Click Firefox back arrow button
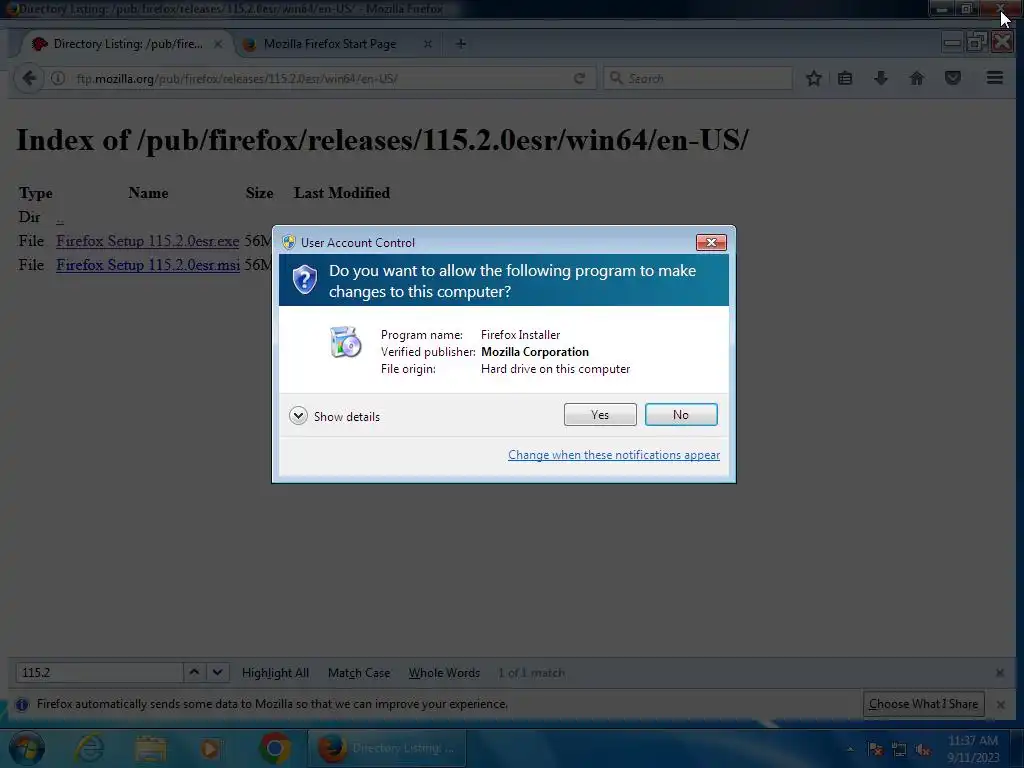The width and height of the screenshot is (1024, 768). tap(29, 78)
